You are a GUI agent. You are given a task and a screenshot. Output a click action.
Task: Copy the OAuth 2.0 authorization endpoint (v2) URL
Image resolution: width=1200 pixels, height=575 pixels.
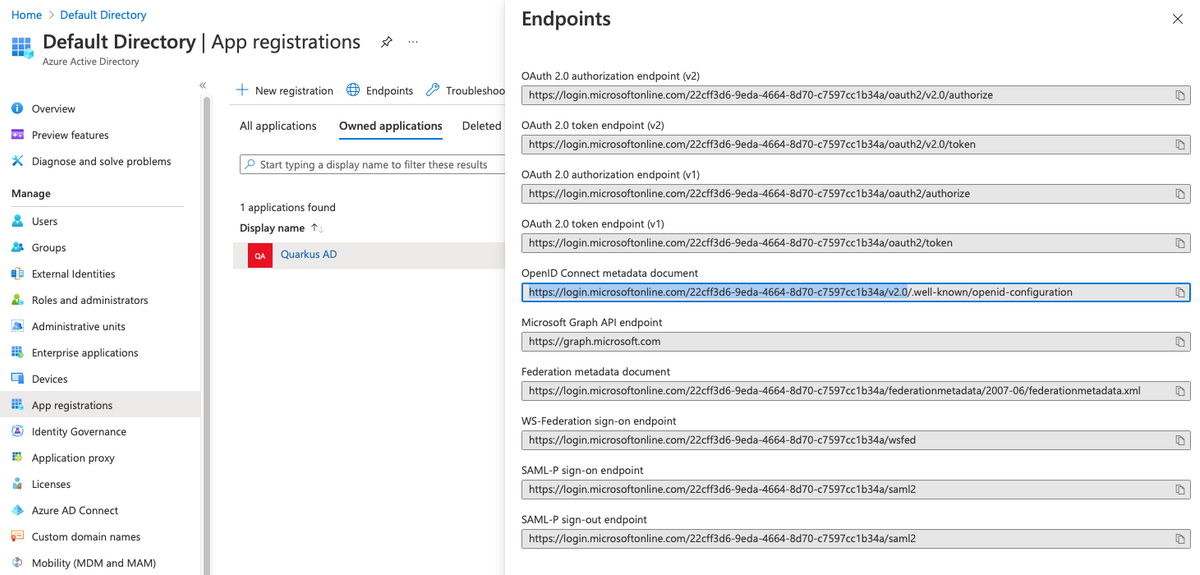pyautogui.click(x=1180, y=95)
